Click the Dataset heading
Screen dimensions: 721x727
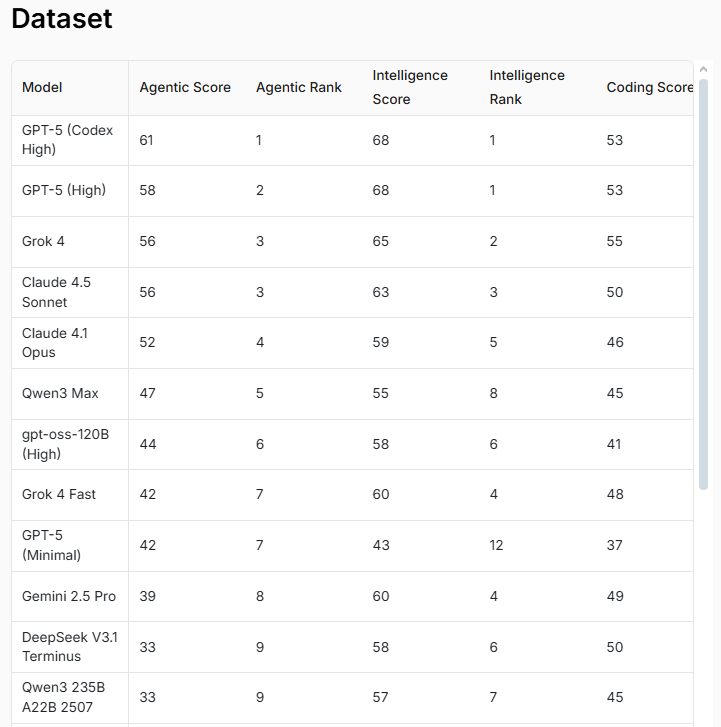[62, 18]
